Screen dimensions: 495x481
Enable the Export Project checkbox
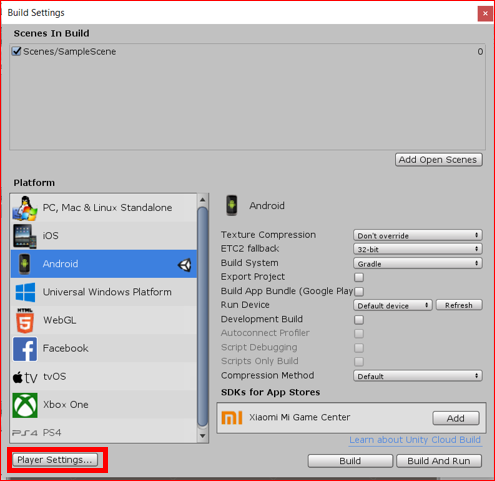point(359,277)
